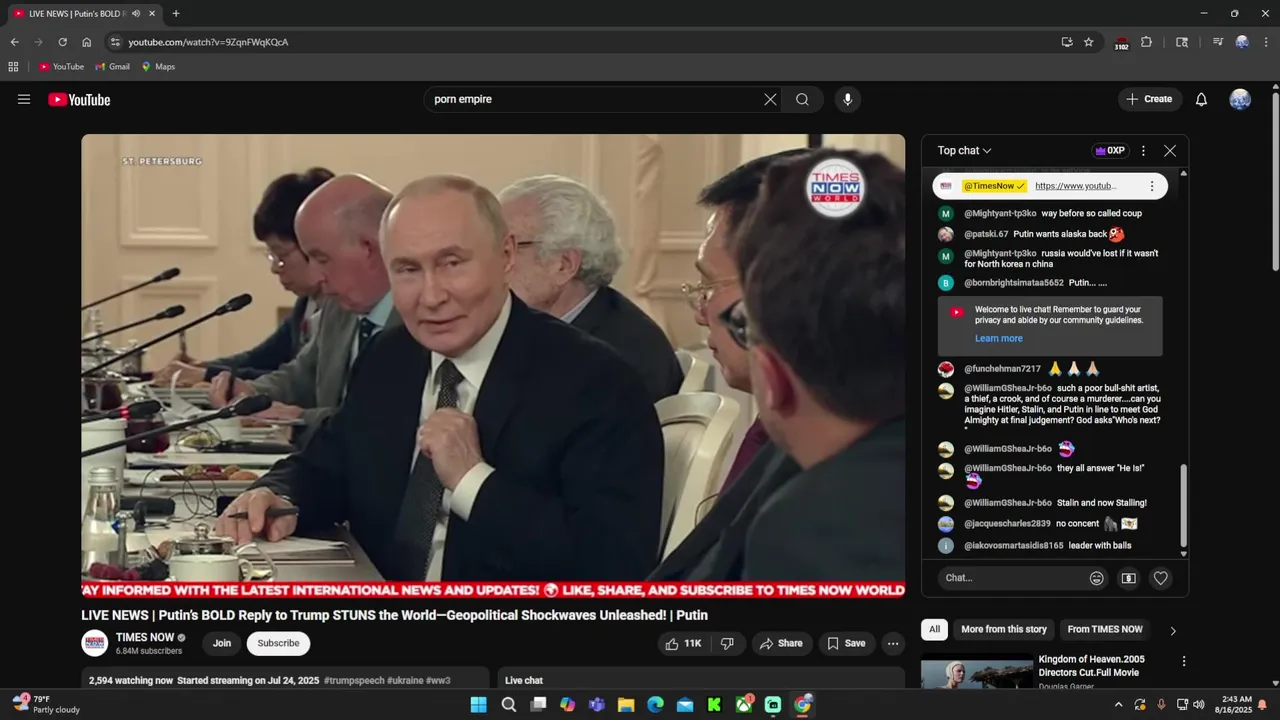
Task: Open TIMES NOW channel avatar
Action: (x=95, y=643)
